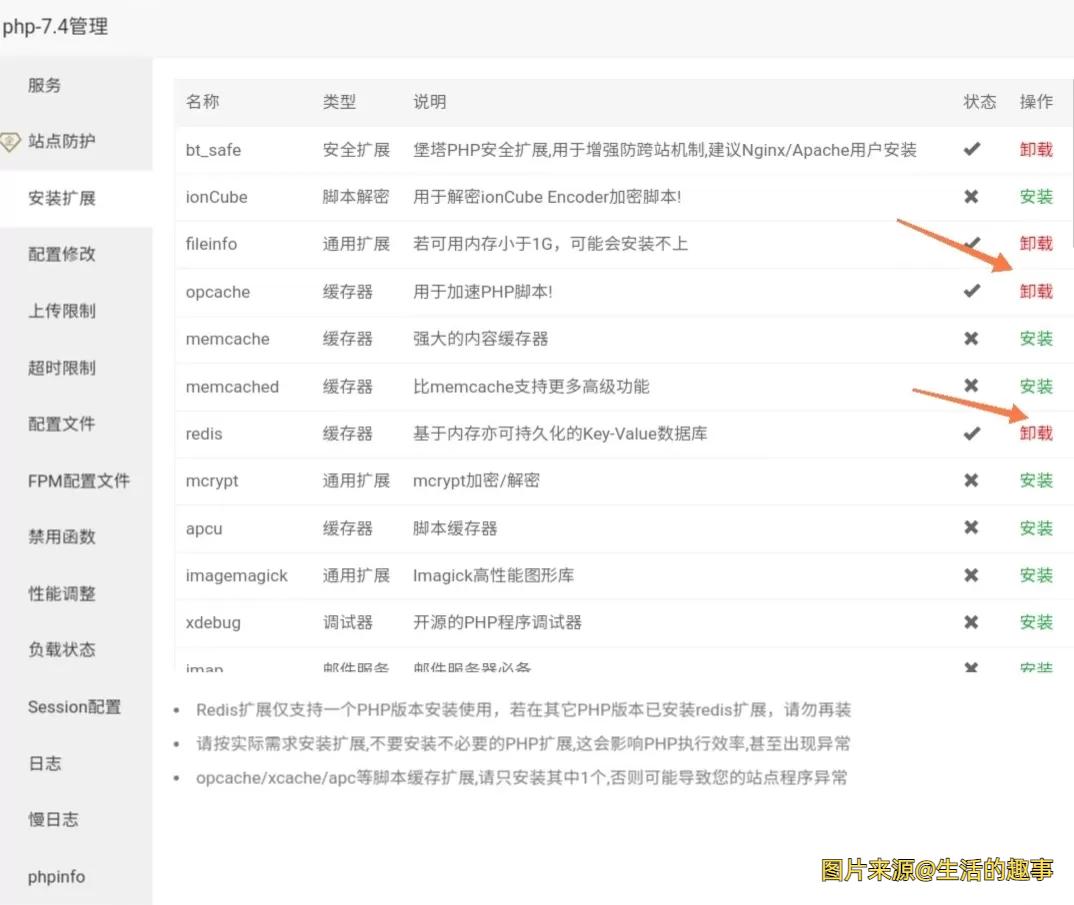Click the checkmark status icon for opcache

coord(971,291)
